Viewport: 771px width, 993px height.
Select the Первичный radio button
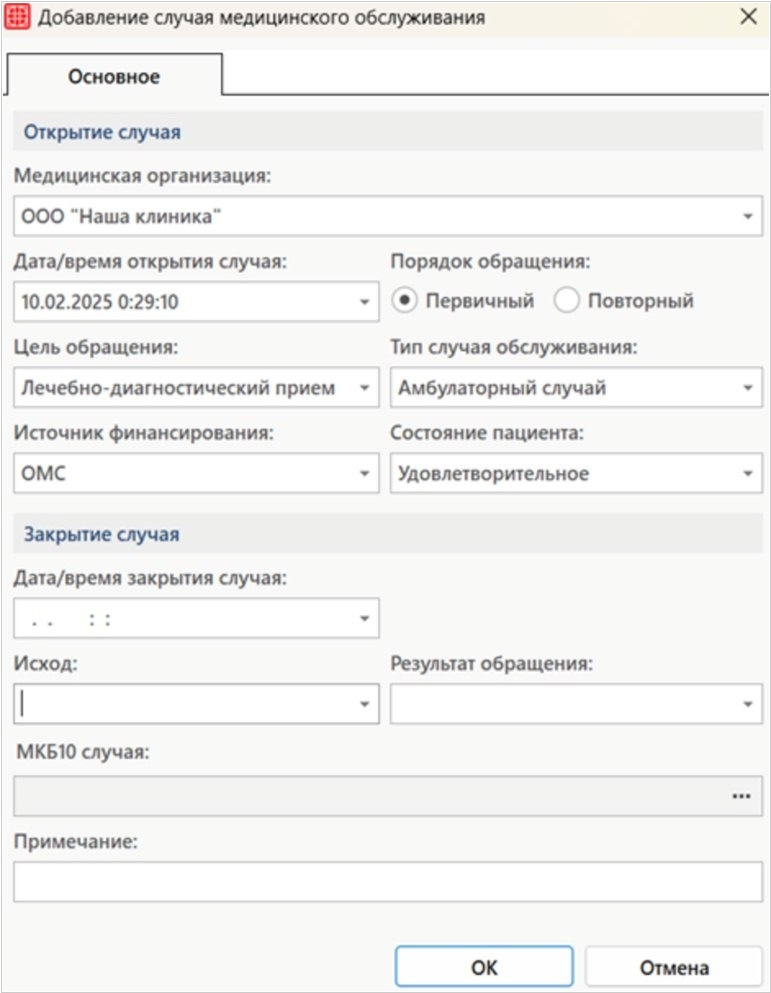(x=407, y=301)
